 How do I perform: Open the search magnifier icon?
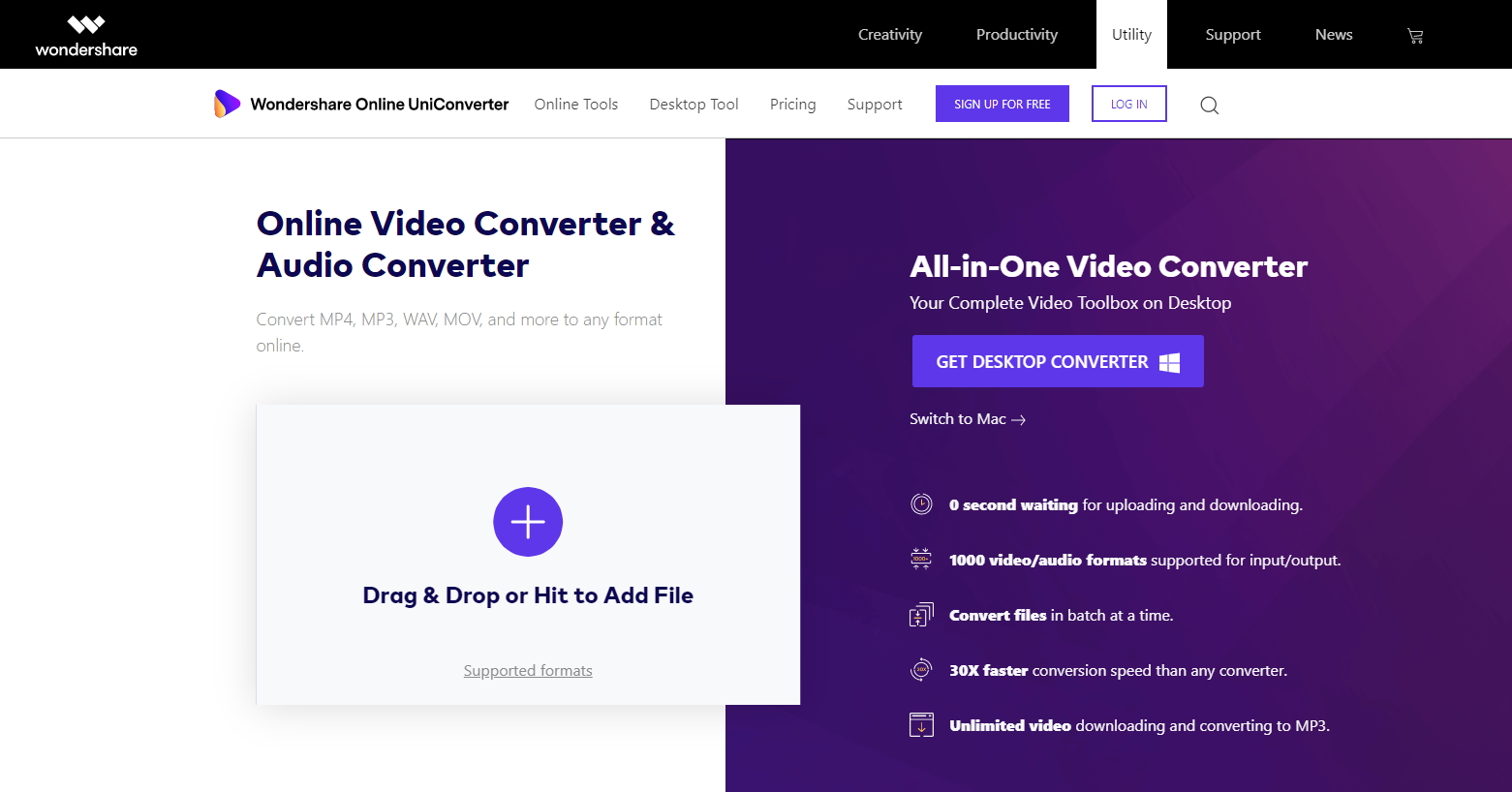pyautogui.click(x=1209, y=105)
